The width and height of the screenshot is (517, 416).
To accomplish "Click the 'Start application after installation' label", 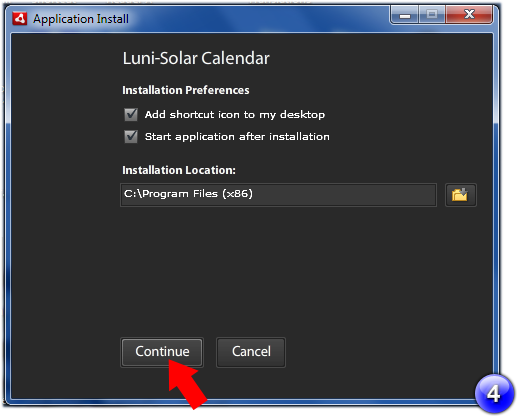I will 237,137.
